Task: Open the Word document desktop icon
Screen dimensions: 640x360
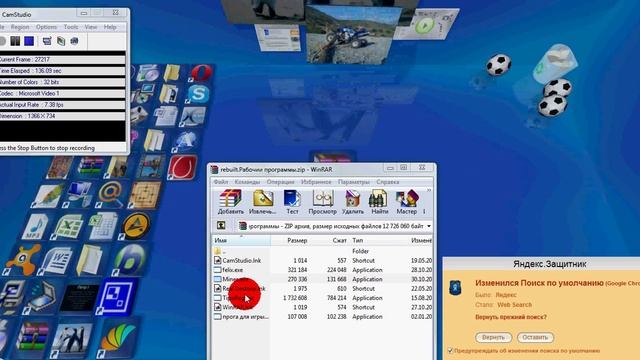Action: click(x=57, y=260)
